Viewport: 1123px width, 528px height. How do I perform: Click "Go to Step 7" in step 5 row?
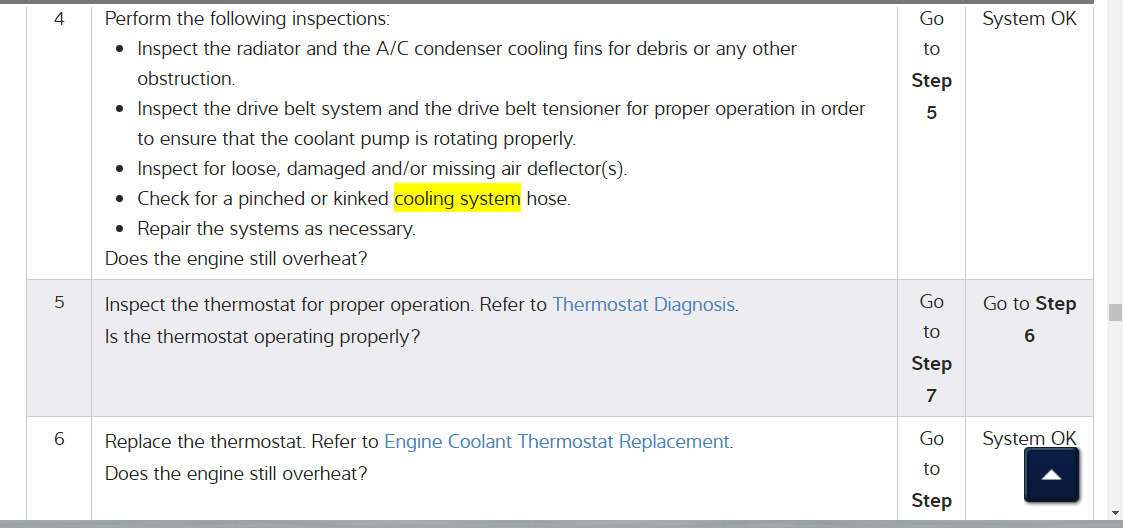931,348
